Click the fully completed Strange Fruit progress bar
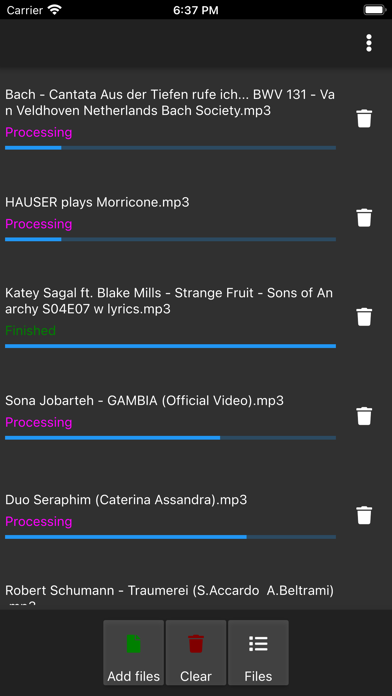 pyautogui.click(x=170, y=346)
